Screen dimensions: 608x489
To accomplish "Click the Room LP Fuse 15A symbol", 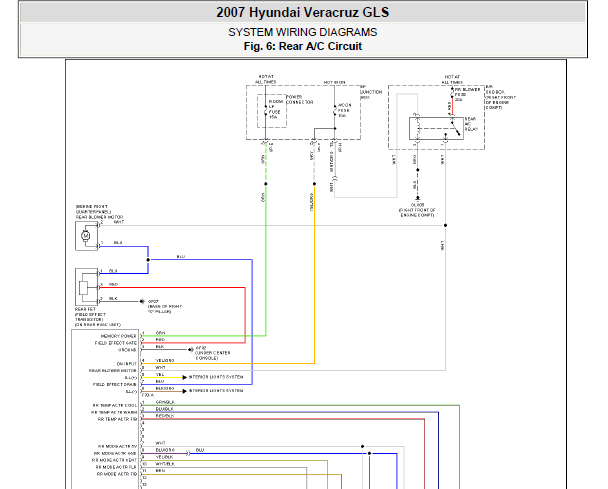I will pyautogui.click(x=266, y=111).
